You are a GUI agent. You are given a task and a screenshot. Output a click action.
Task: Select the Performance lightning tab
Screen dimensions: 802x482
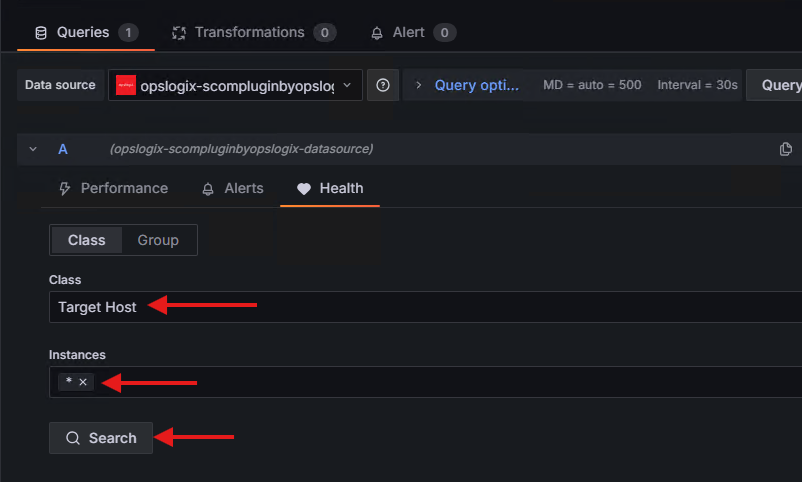click(113, 188)
